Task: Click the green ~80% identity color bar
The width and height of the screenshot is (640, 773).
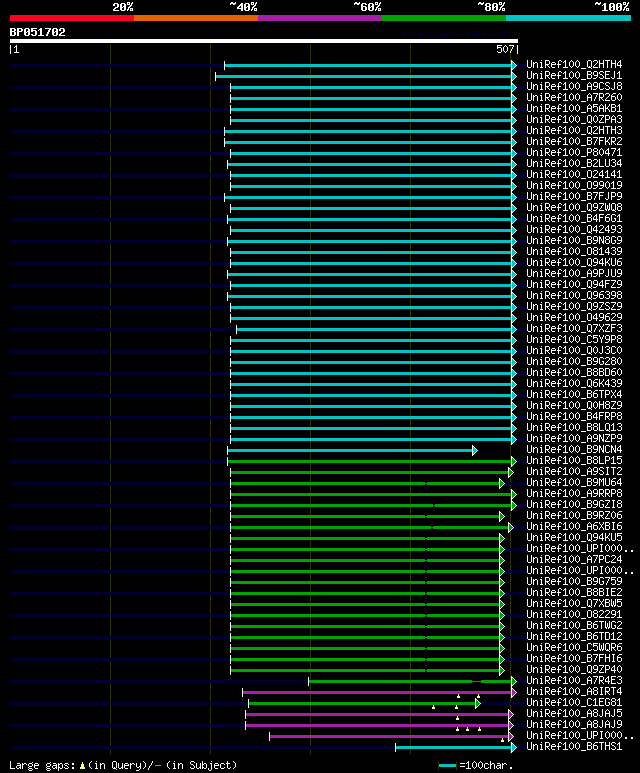Action: point(444,18)
